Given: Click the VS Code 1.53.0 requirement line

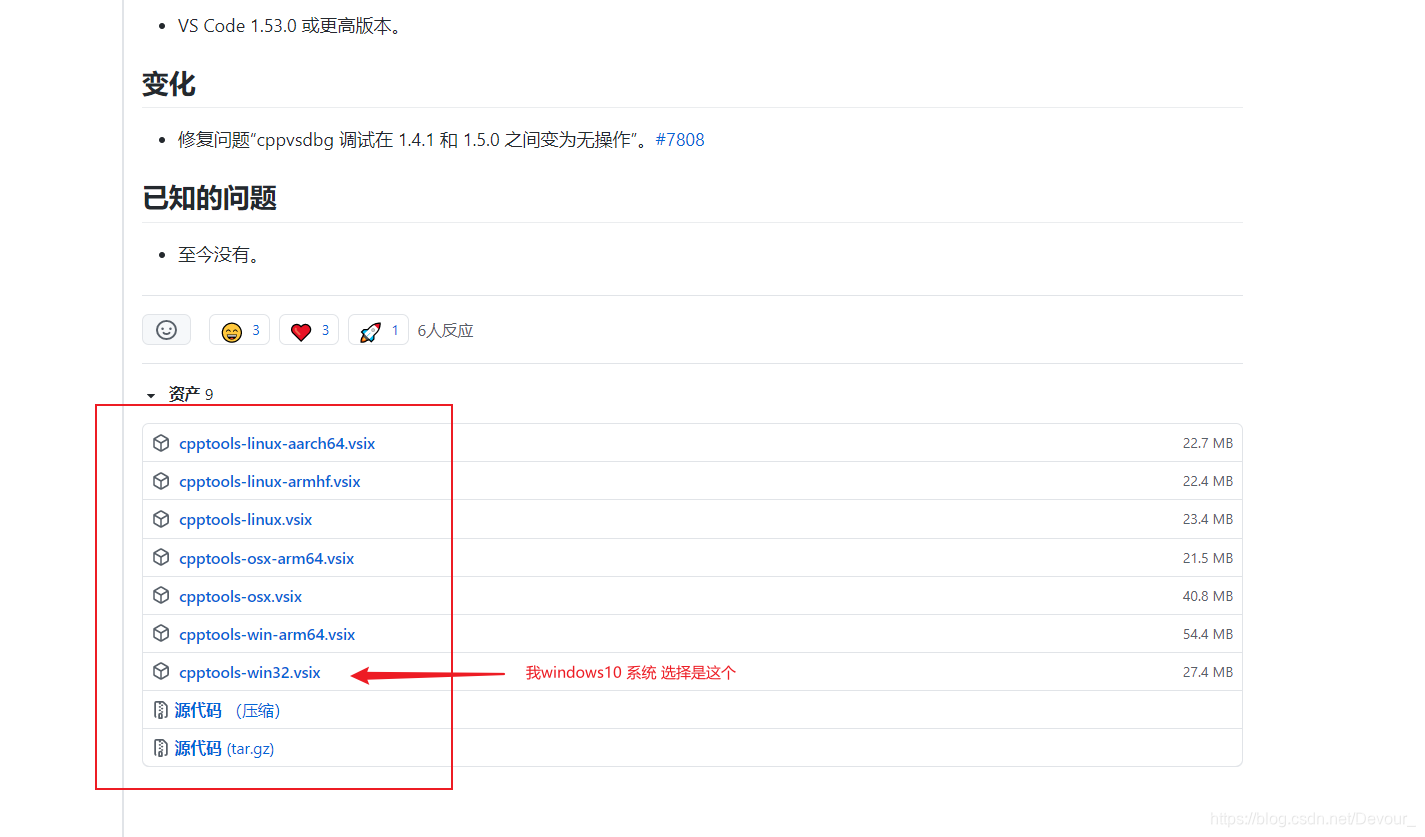Looking at the screenshot, I should [292, 26].
